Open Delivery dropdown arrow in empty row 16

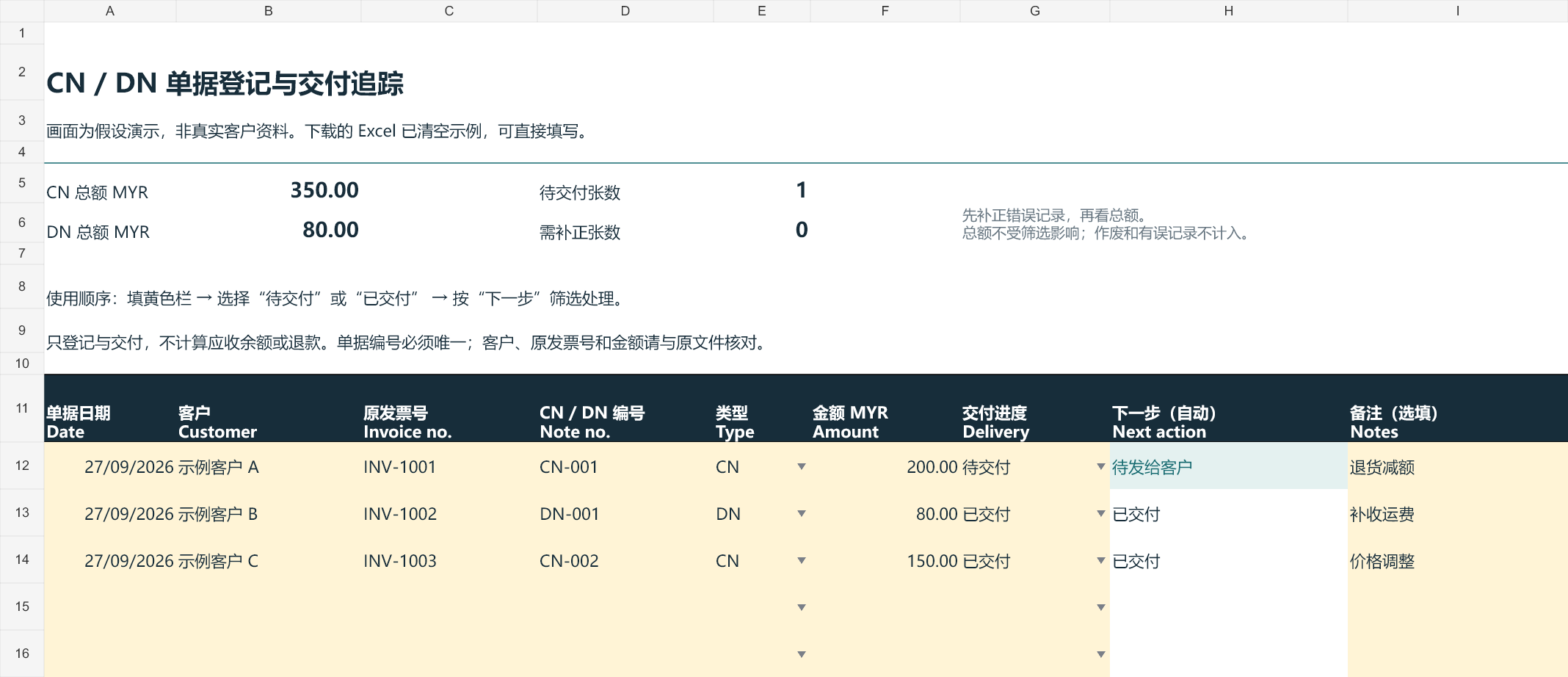coord(1101,654)
